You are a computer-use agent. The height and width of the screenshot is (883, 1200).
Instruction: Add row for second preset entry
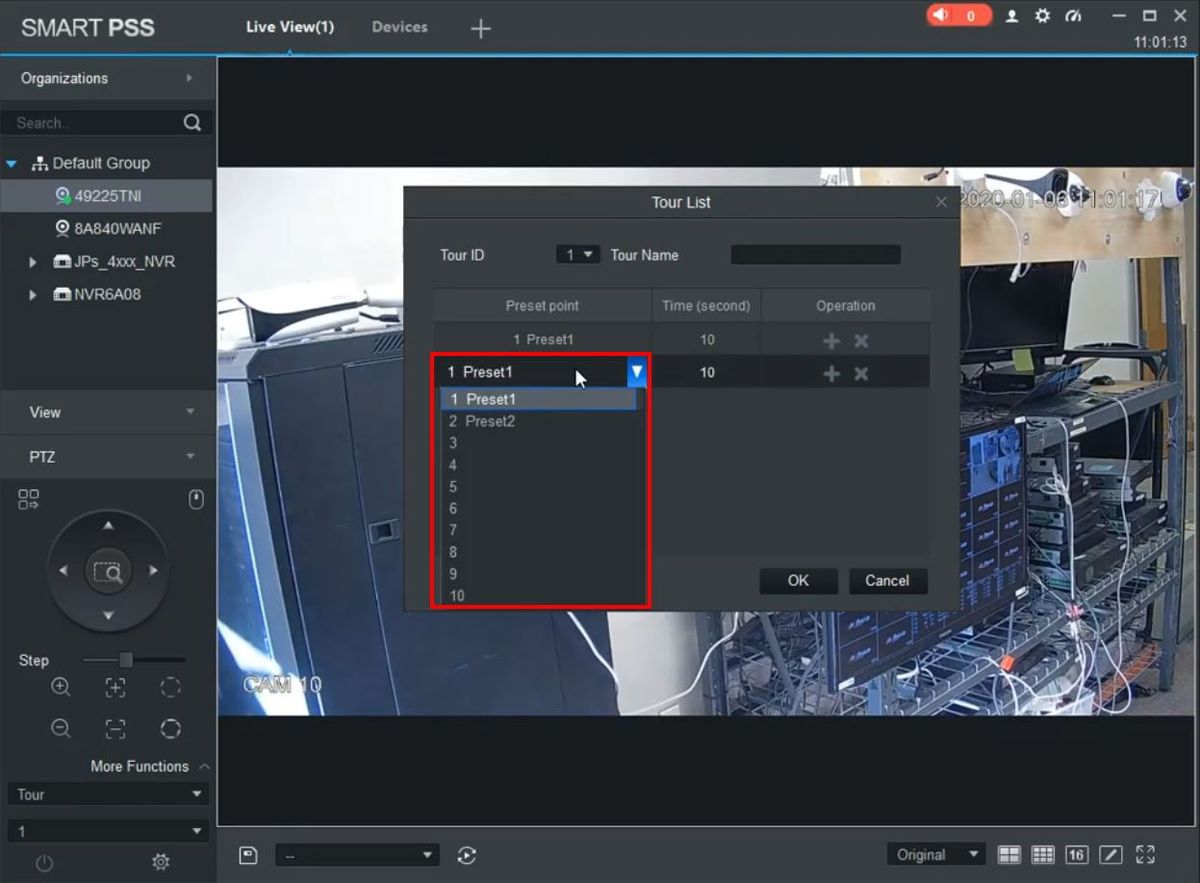click(x=831, y=374)
